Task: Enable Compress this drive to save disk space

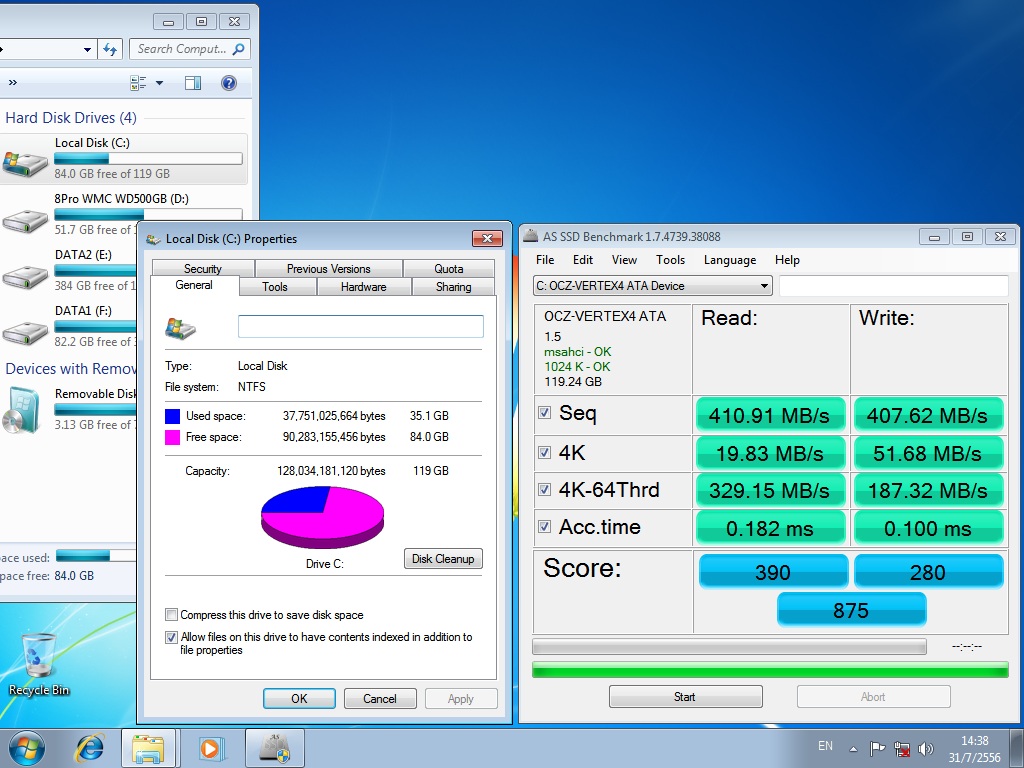Action: pos(171,615)
